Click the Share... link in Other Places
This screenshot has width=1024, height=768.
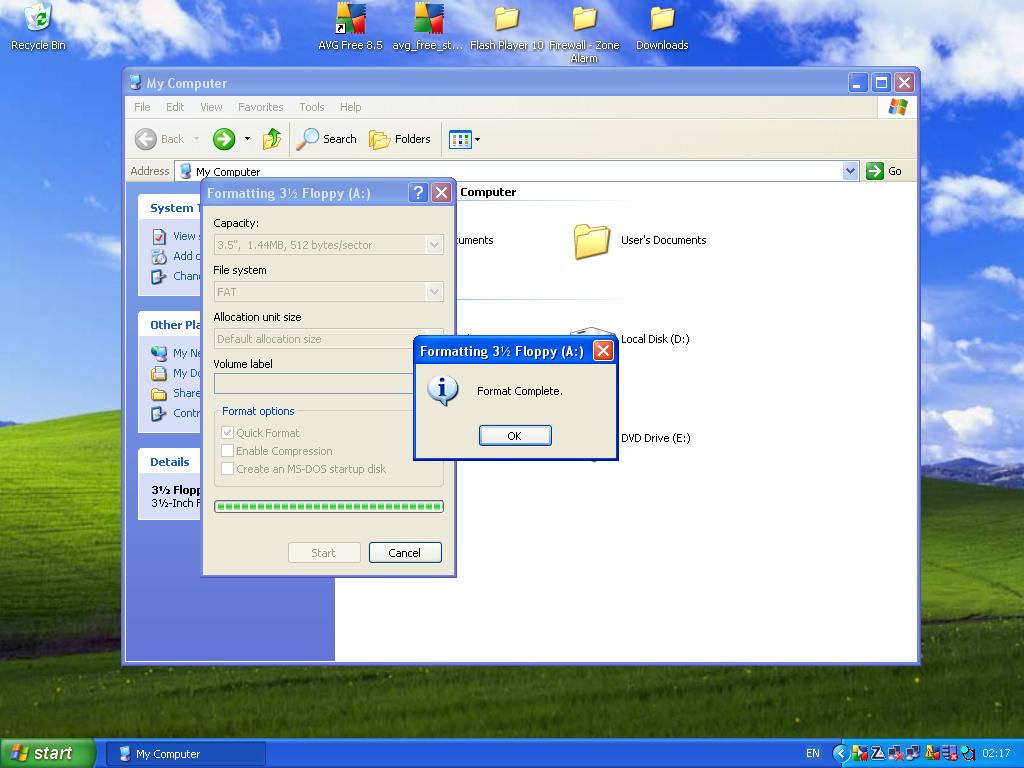tap(187, 393)
